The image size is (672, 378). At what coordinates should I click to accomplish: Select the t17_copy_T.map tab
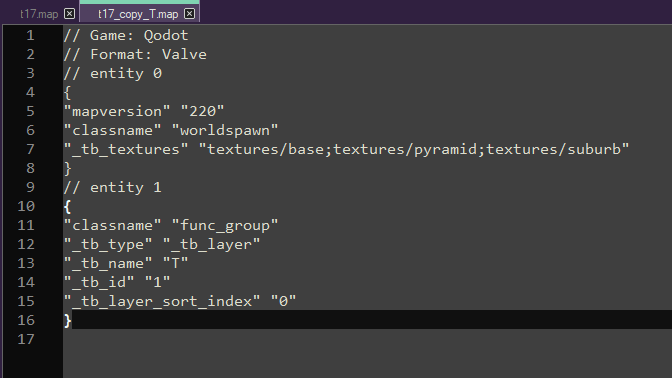pyautogui.click(x=138, y=14)
